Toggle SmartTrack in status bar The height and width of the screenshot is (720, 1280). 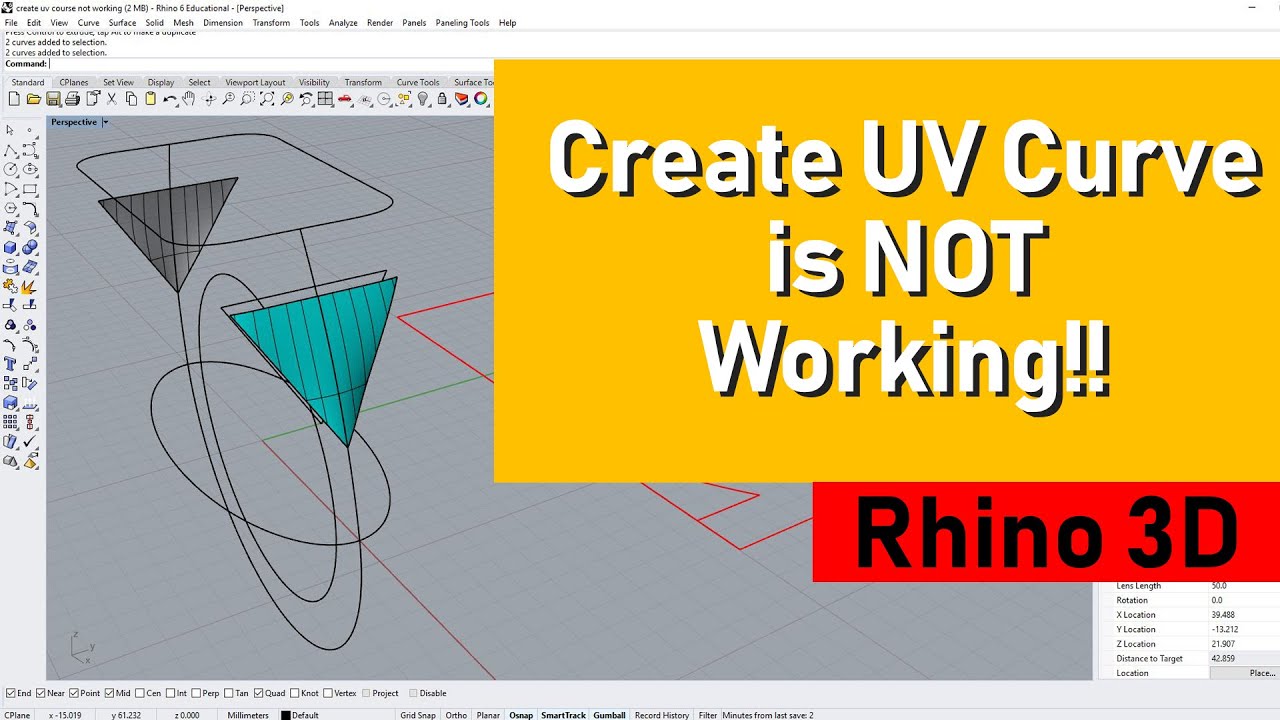[563, 715]
